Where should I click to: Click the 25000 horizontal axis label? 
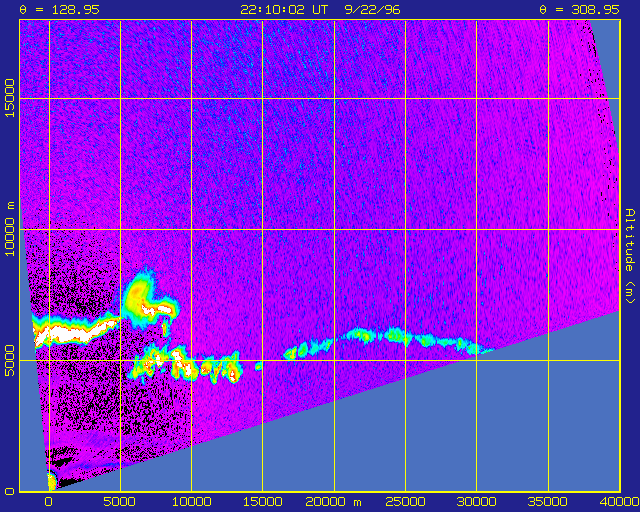click(405, 502)
